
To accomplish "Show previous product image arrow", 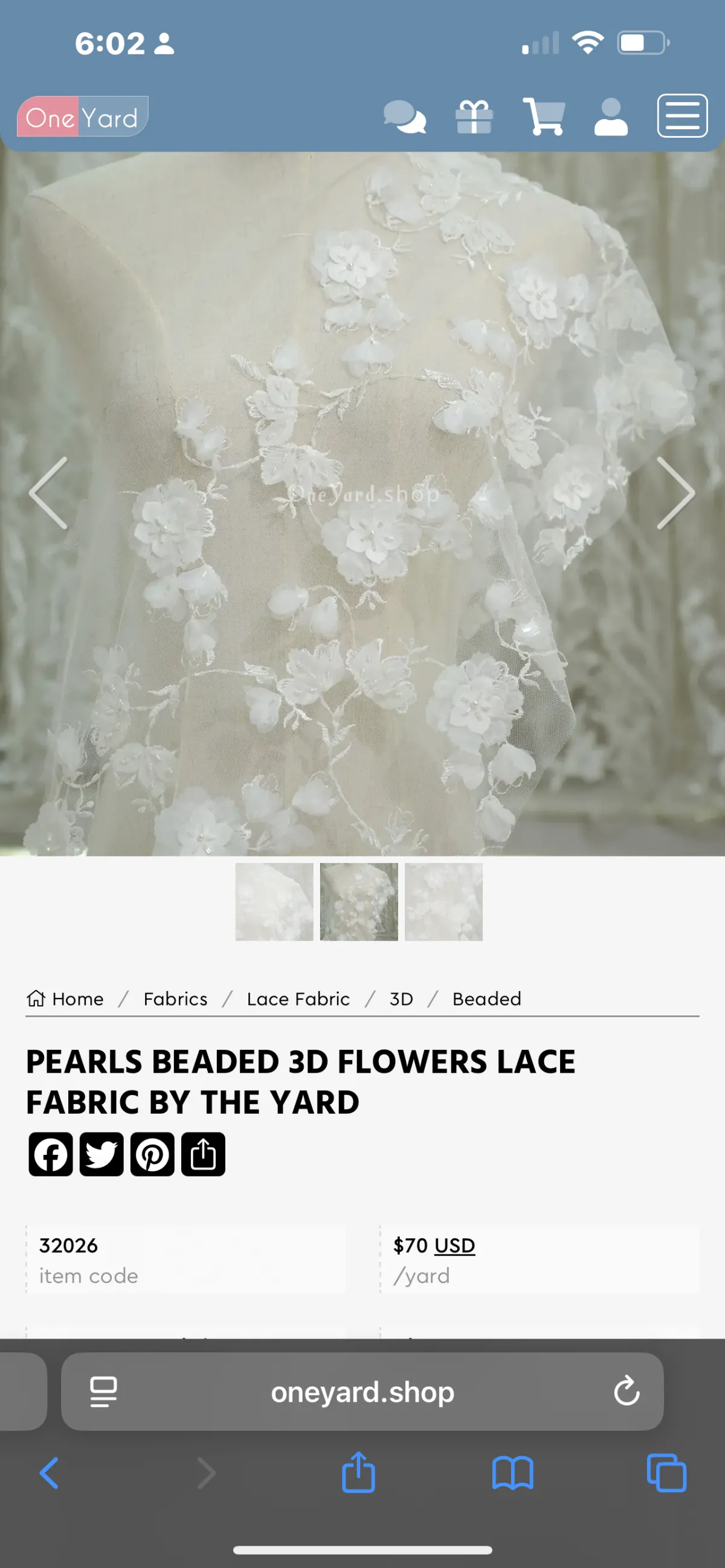I will [x=48, y=493].
